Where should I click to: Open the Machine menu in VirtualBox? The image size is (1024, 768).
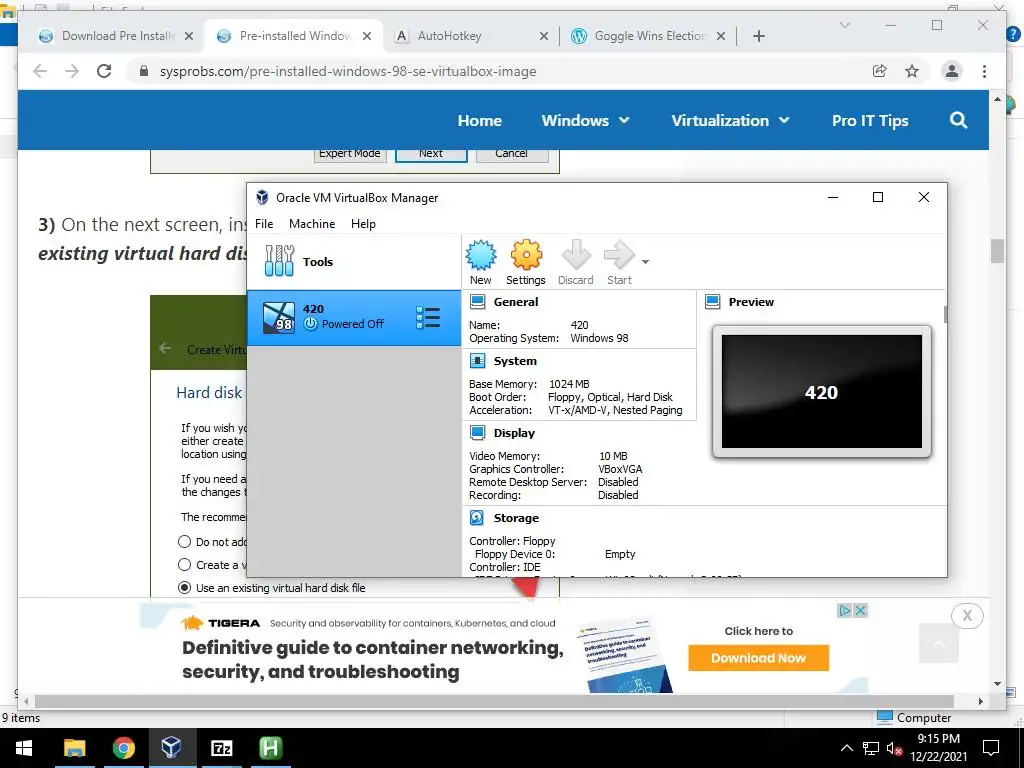(x=312, y=223)
